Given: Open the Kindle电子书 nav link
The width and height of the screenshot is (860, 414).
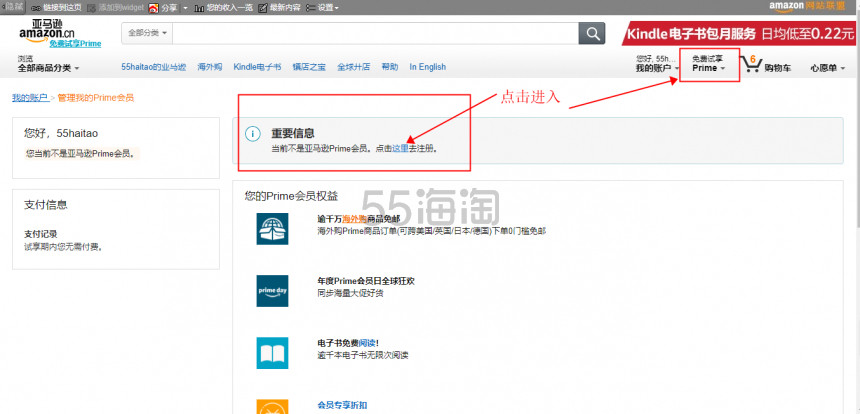Looking at the screenshot, I should pos(257,67).
